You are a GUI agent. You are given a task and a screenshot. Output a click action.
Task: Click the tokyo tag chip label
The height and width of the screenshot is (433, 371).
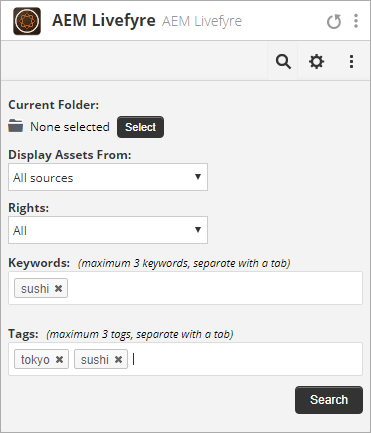pyautogui.click(x=35, y=360)
